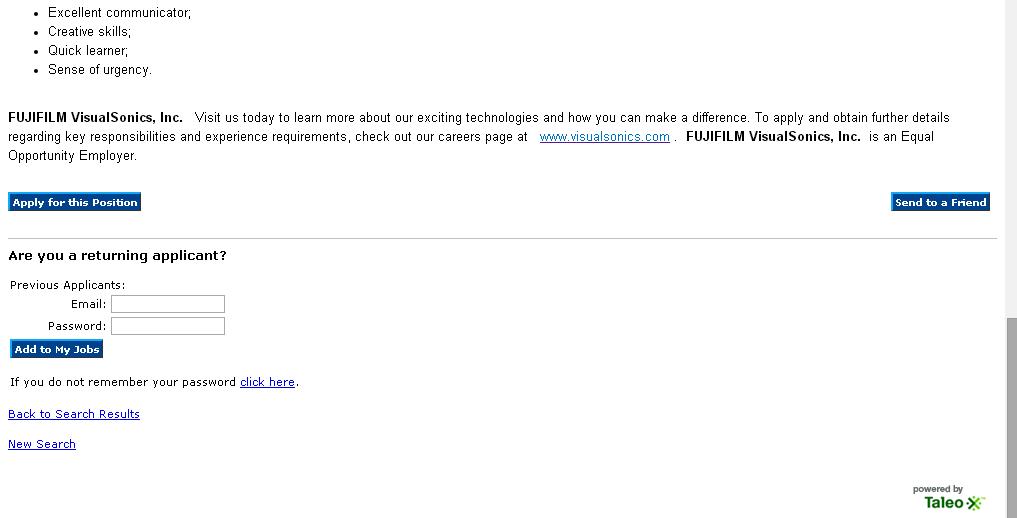Click the 'Excellent communicator' bullet item
This screenshot has height=518, width=1017.
click(x=119, y=13)
